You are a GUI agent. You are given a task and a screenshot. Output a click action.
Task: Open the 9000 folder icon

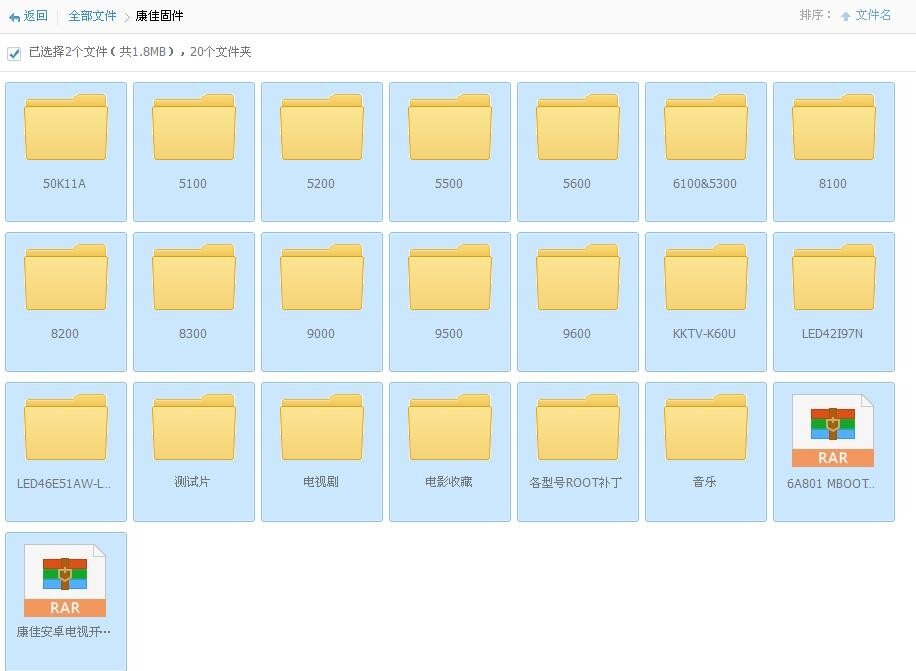(x=321, y=277)
